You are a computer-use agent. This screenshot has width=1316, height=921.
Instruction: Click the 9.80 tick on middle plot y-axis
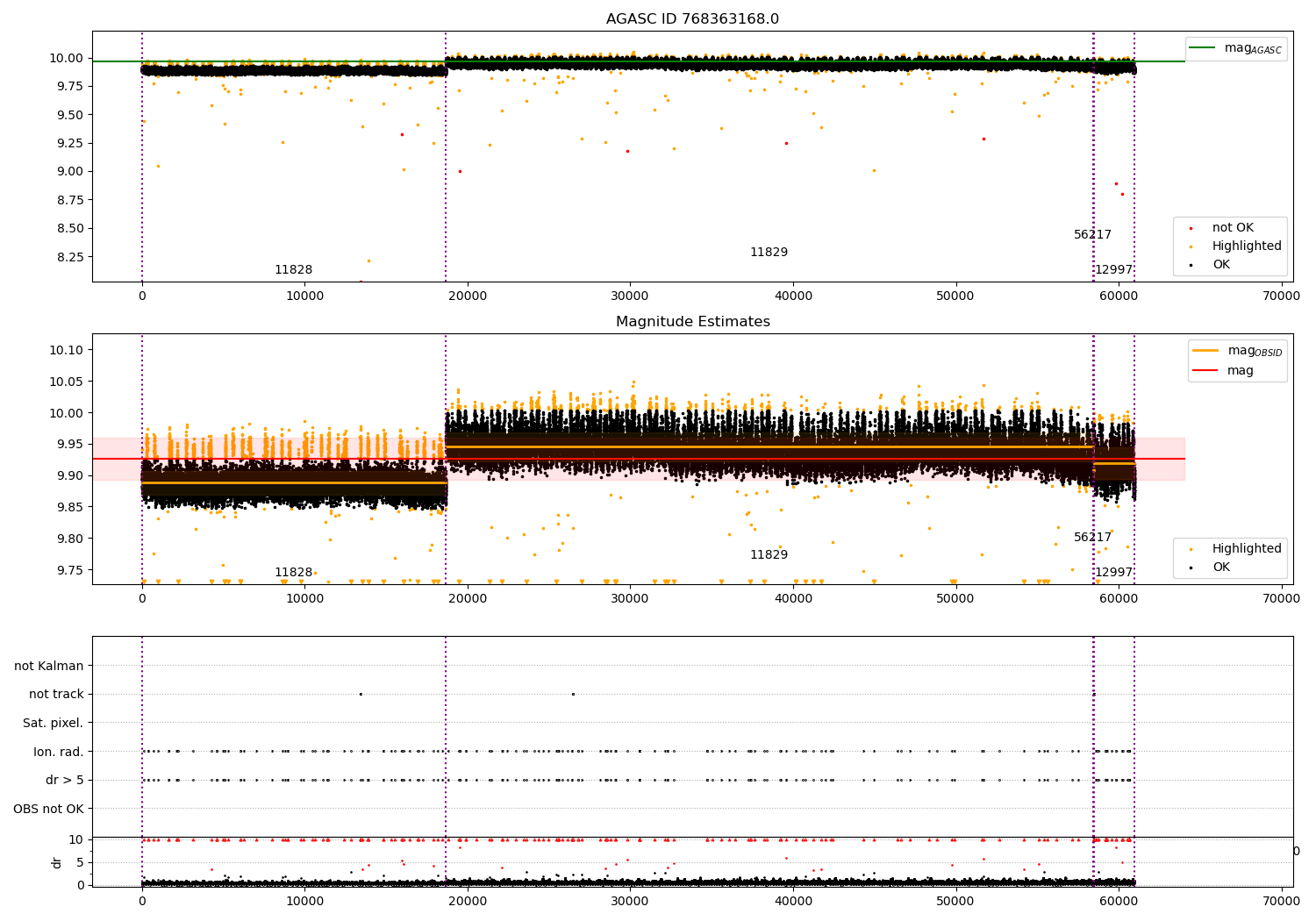(x=71, y=539)
